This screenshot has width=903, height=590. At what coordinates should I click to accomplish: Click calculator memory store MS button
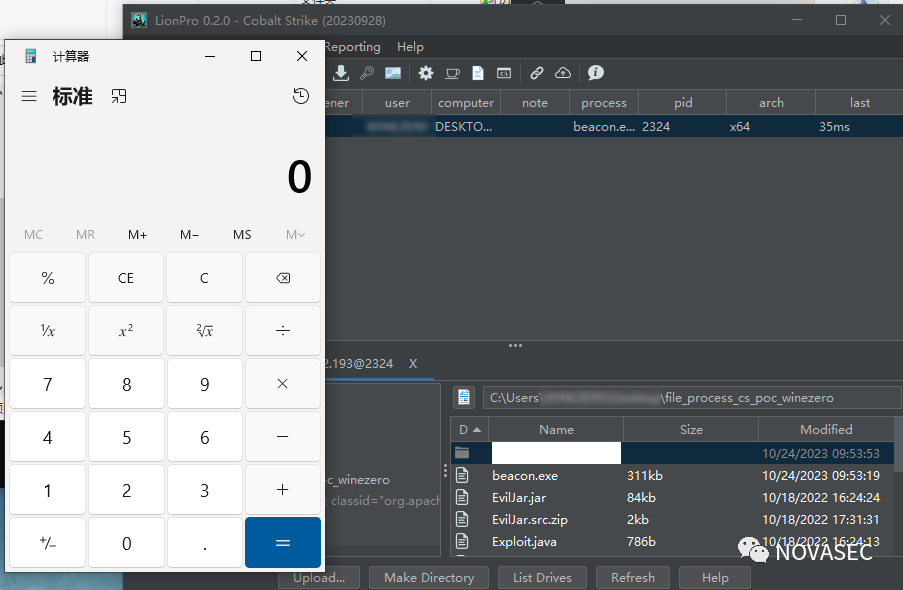tap(242, 235)
